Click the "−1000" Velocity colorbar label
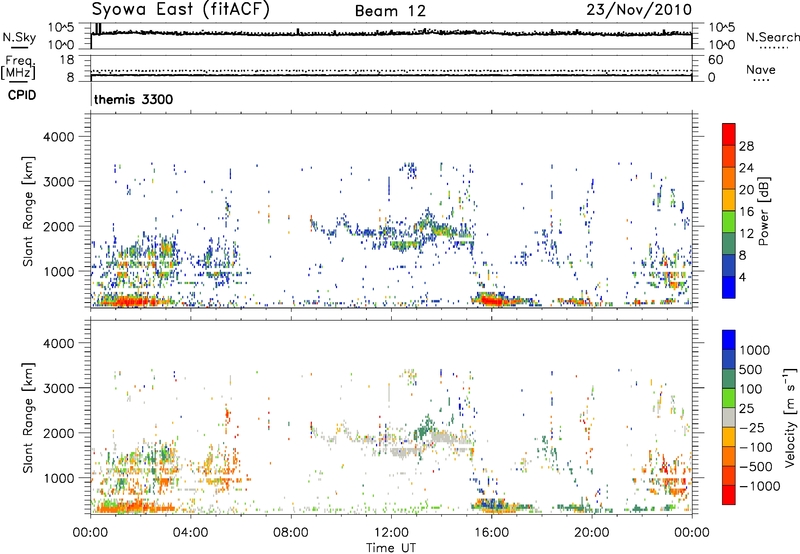Viewport: 800px width, 554px height. [x=759, y=486]
